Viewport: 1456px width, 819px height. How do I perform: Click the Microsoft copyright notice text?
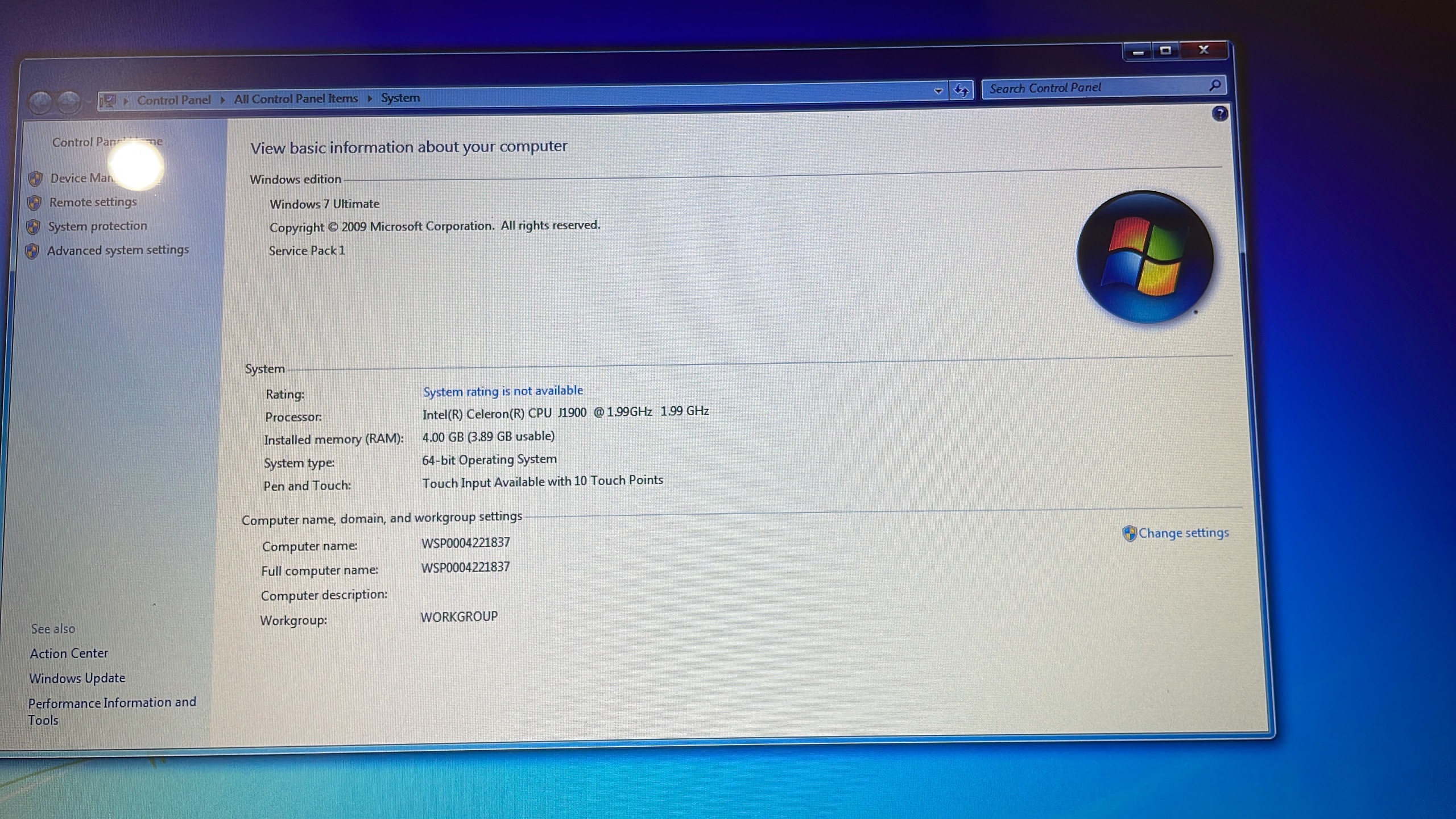coord(435,226)
